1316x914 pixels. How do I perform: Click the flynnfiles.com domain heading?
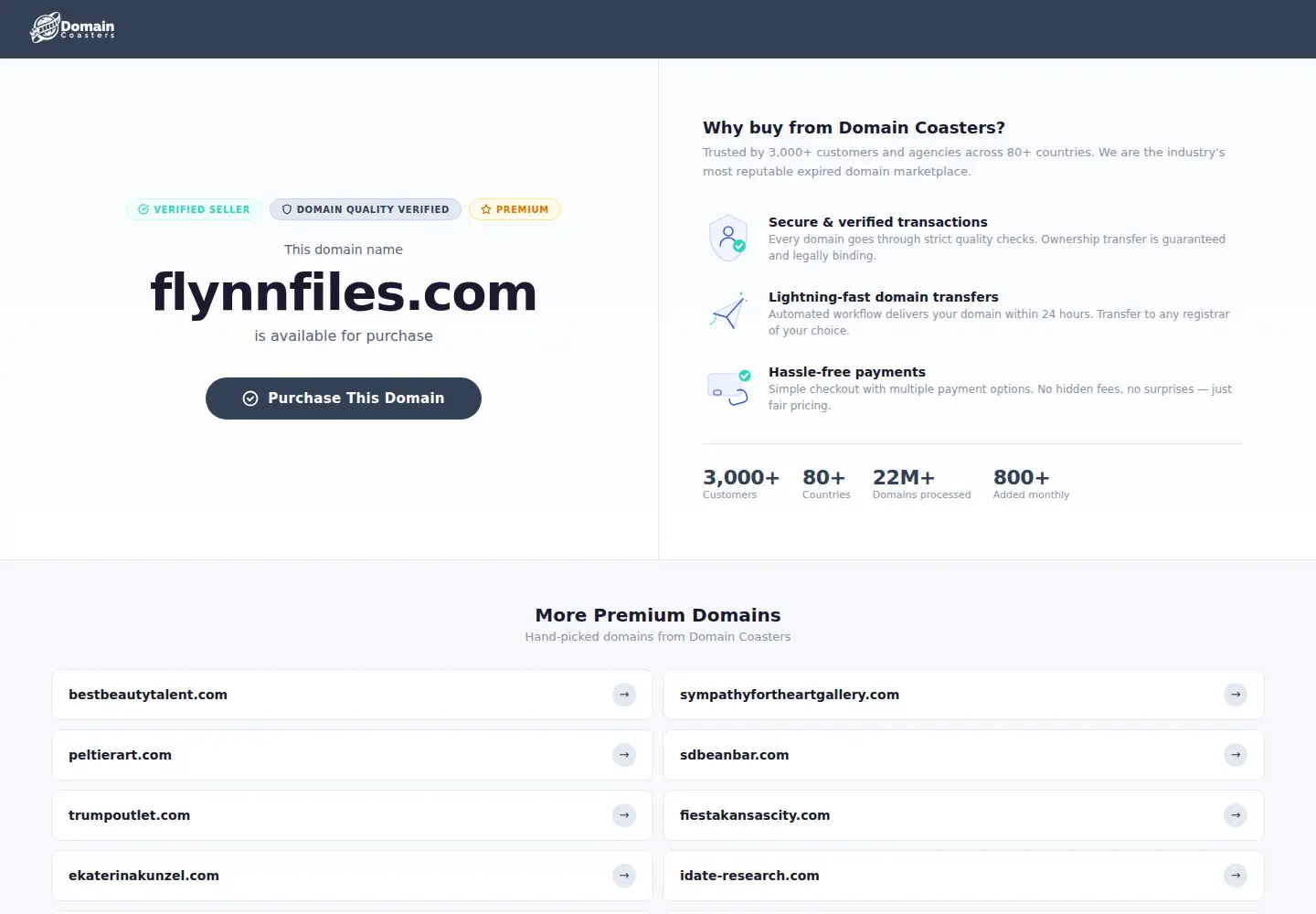344,292
